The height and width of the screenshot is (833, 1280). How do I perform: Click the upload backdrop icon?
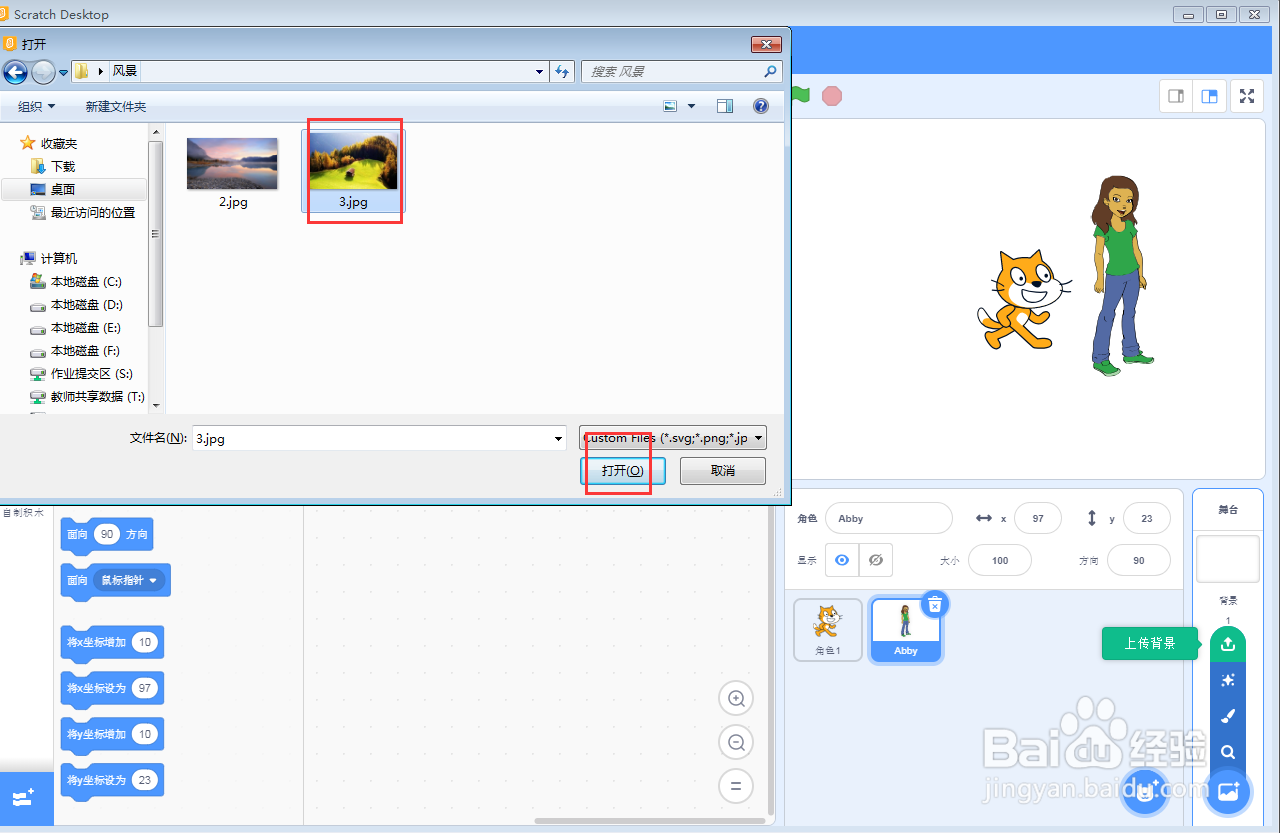1228,644
